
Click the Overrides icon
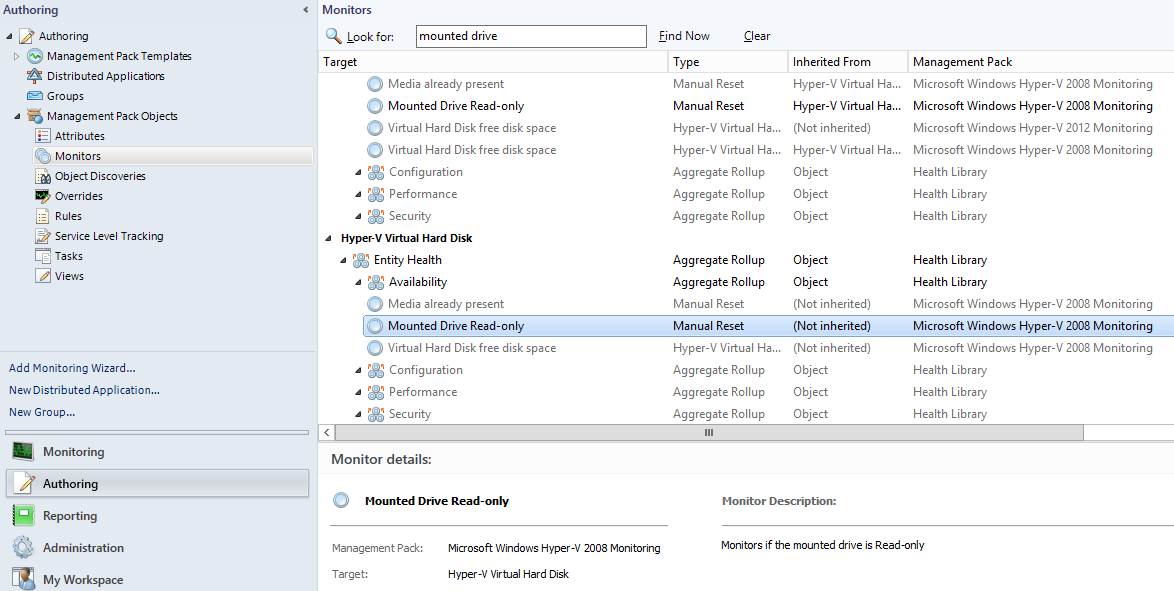[43, 196]
